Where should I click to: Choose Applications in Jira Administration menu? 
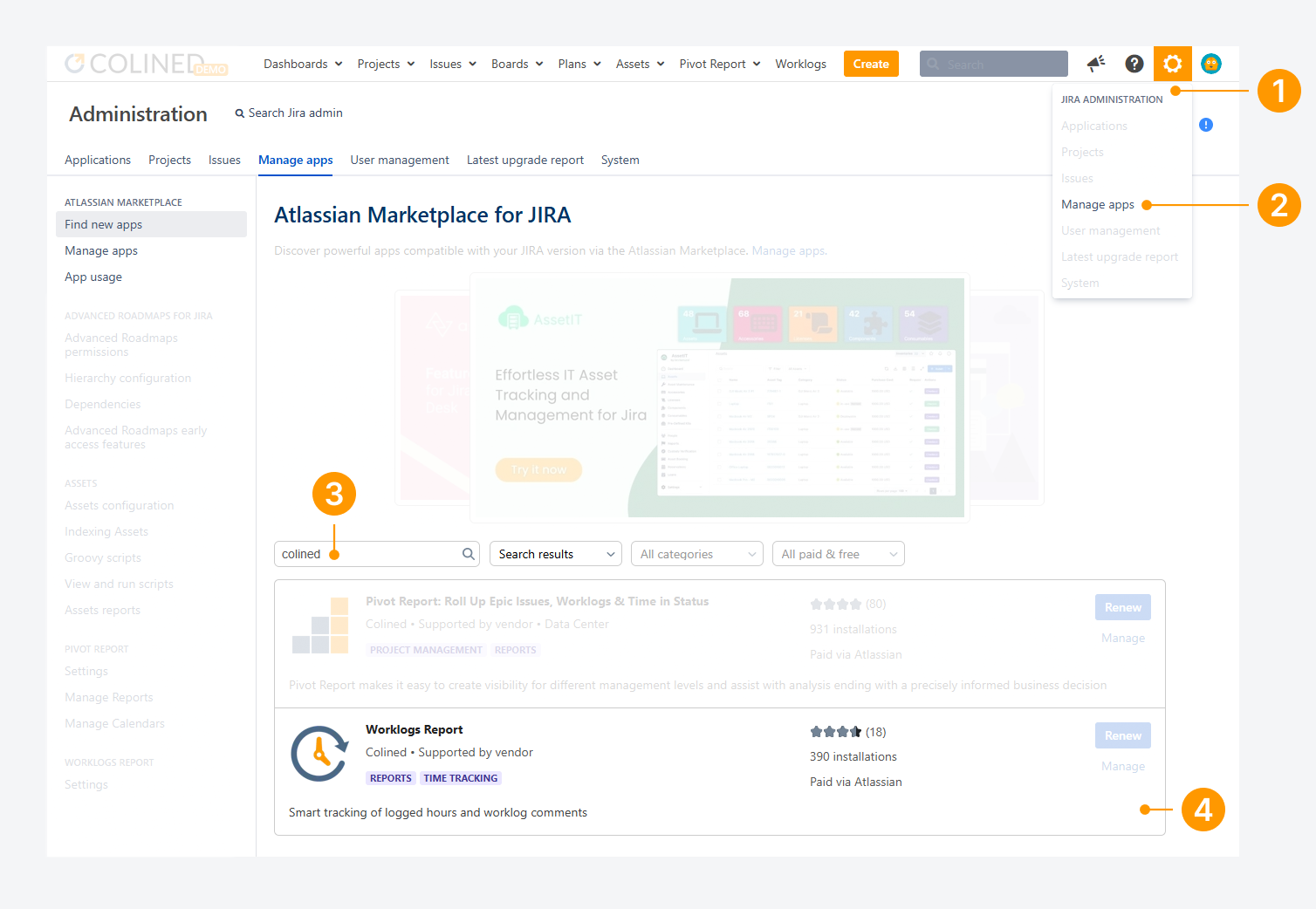(x=1094, y=126)
